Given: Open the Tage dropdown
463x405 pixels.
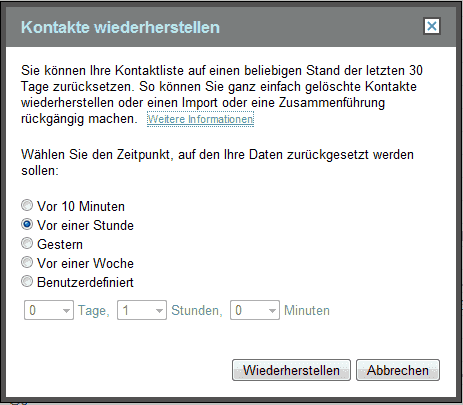Looking at the screenshot, I should [49, 310].
